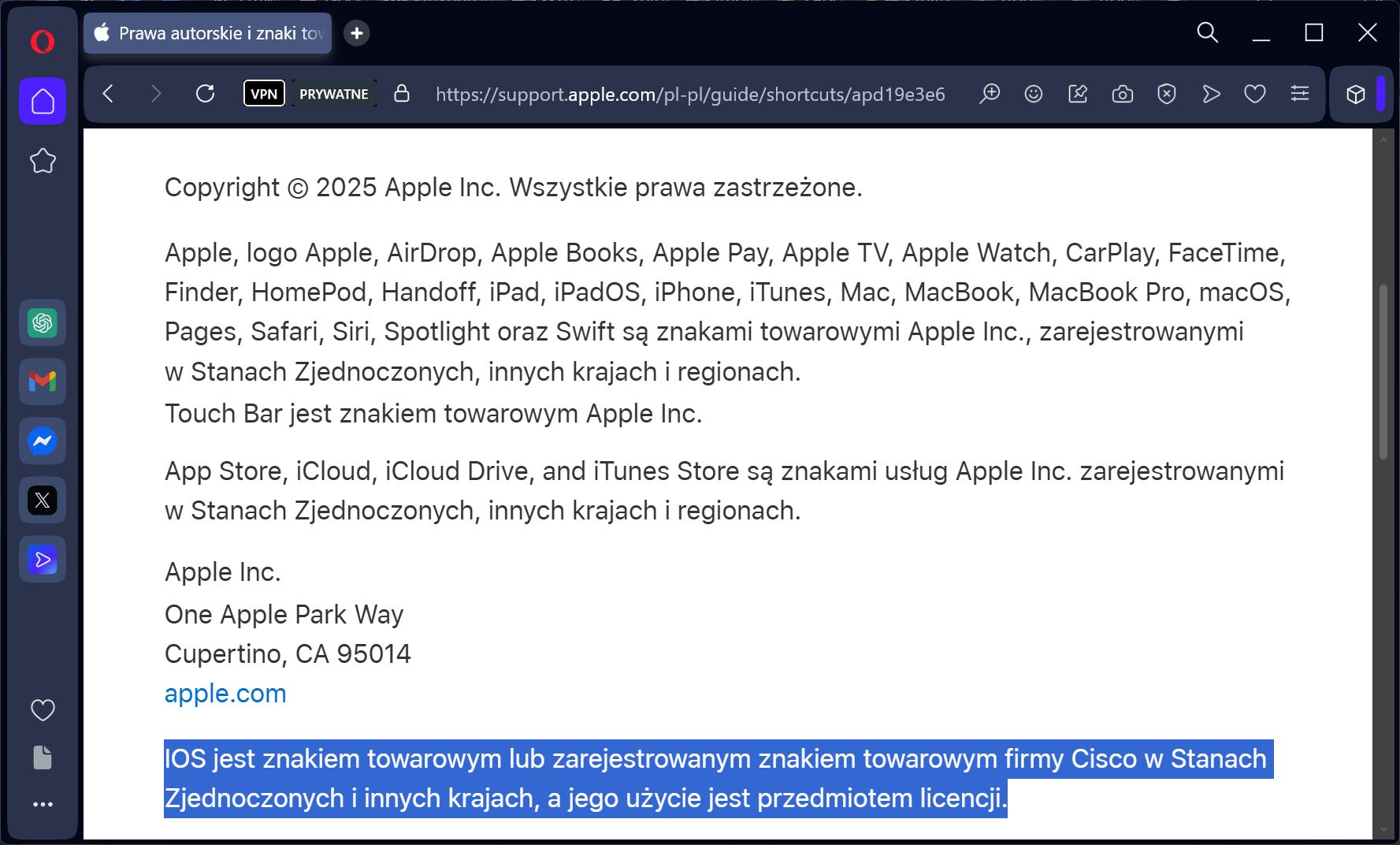This screenshot has height=845, width=1400.
Task: Click the zoom magnifier icon in address bar
Action: (x=990, y=94)
